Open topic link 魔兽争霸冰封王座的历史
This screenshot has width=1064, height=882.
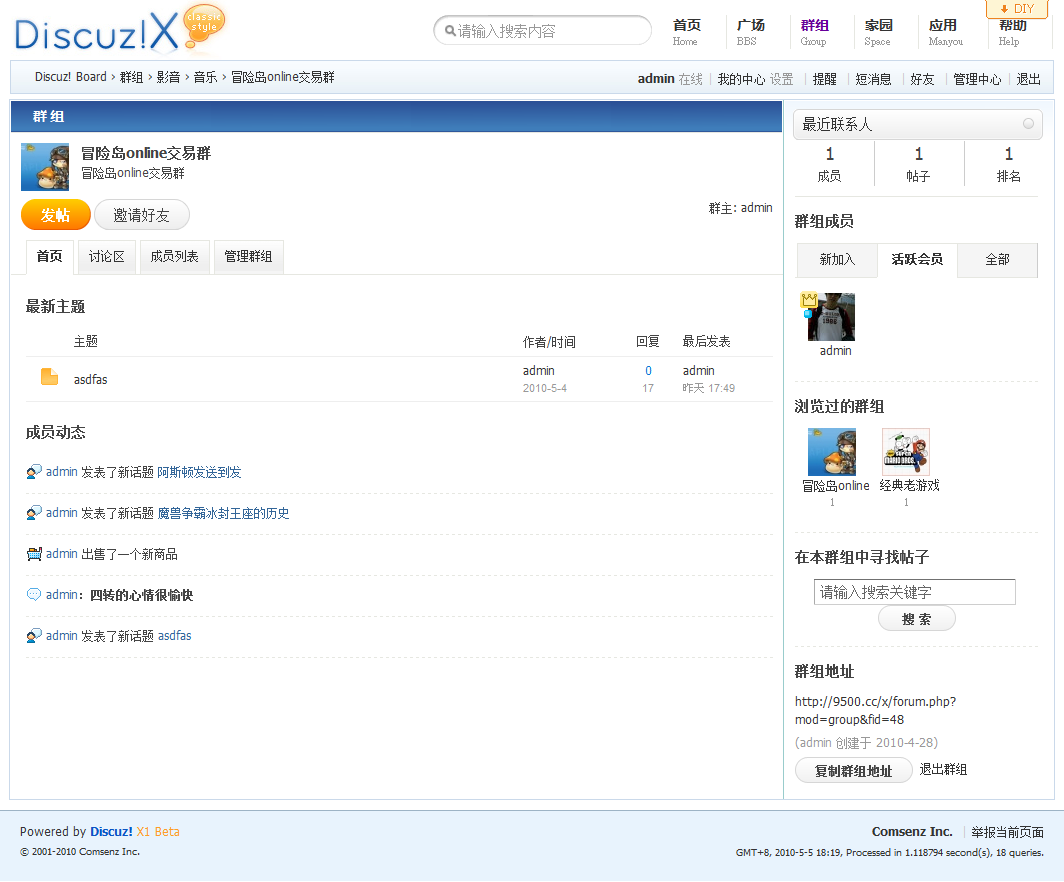point(223,513)
